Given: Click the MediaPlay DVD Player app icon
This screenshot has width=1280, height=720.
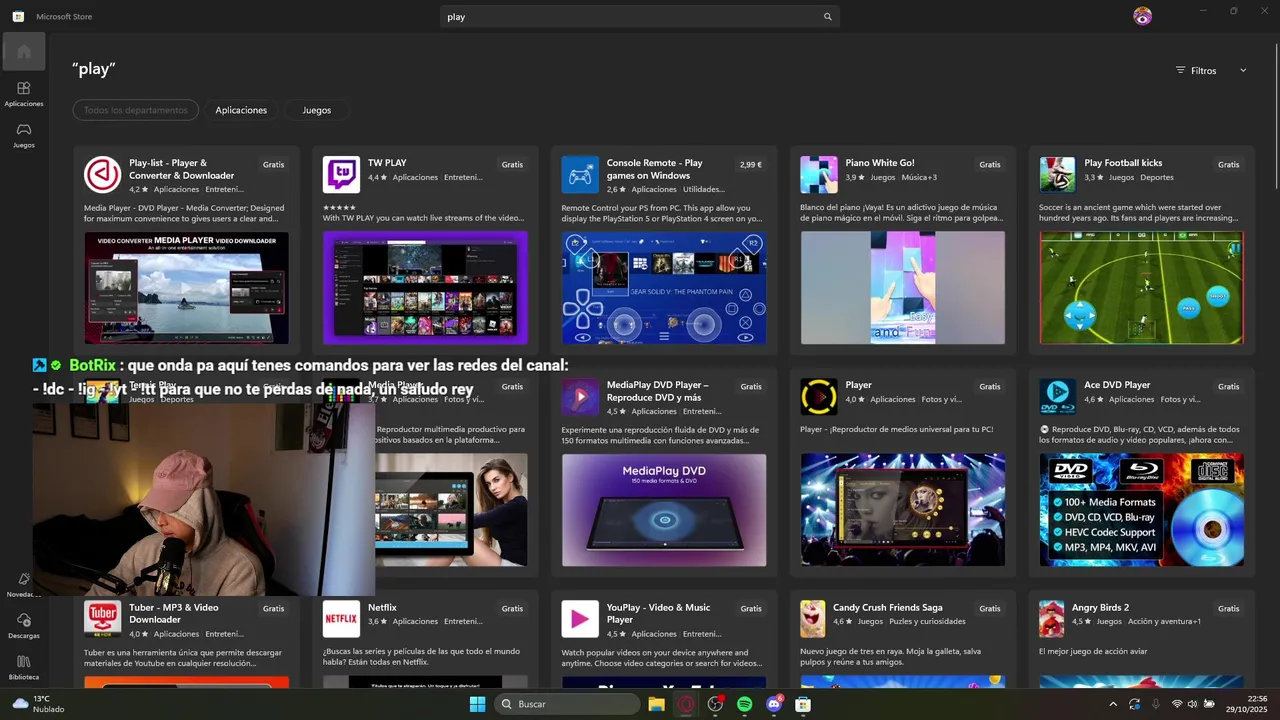Looking at the screenshot, I should (580, 397).
